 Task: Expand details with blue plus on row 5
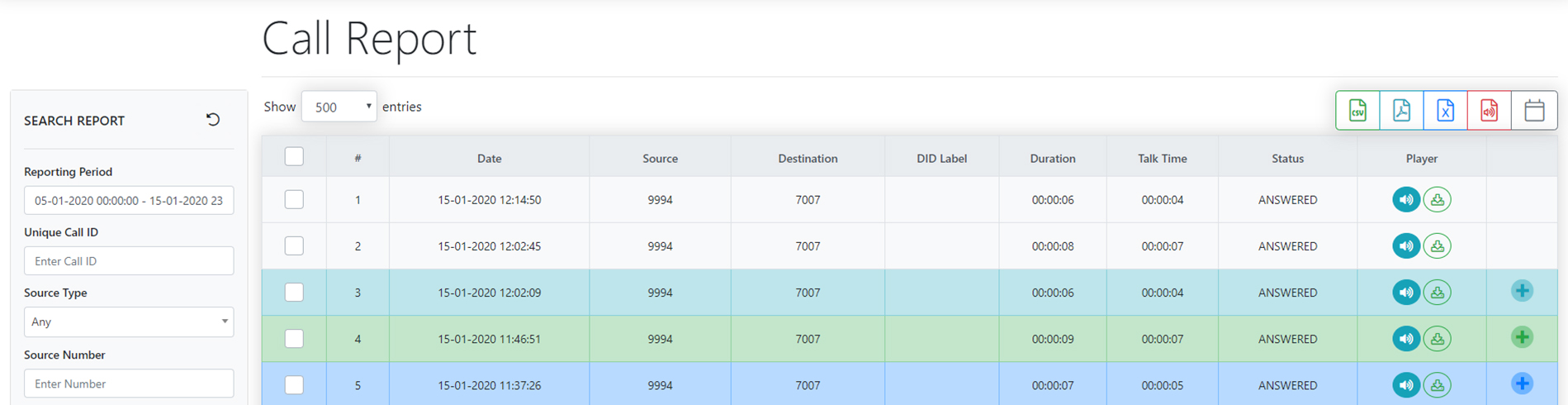pyautogui.click(x=1523, y=384)
